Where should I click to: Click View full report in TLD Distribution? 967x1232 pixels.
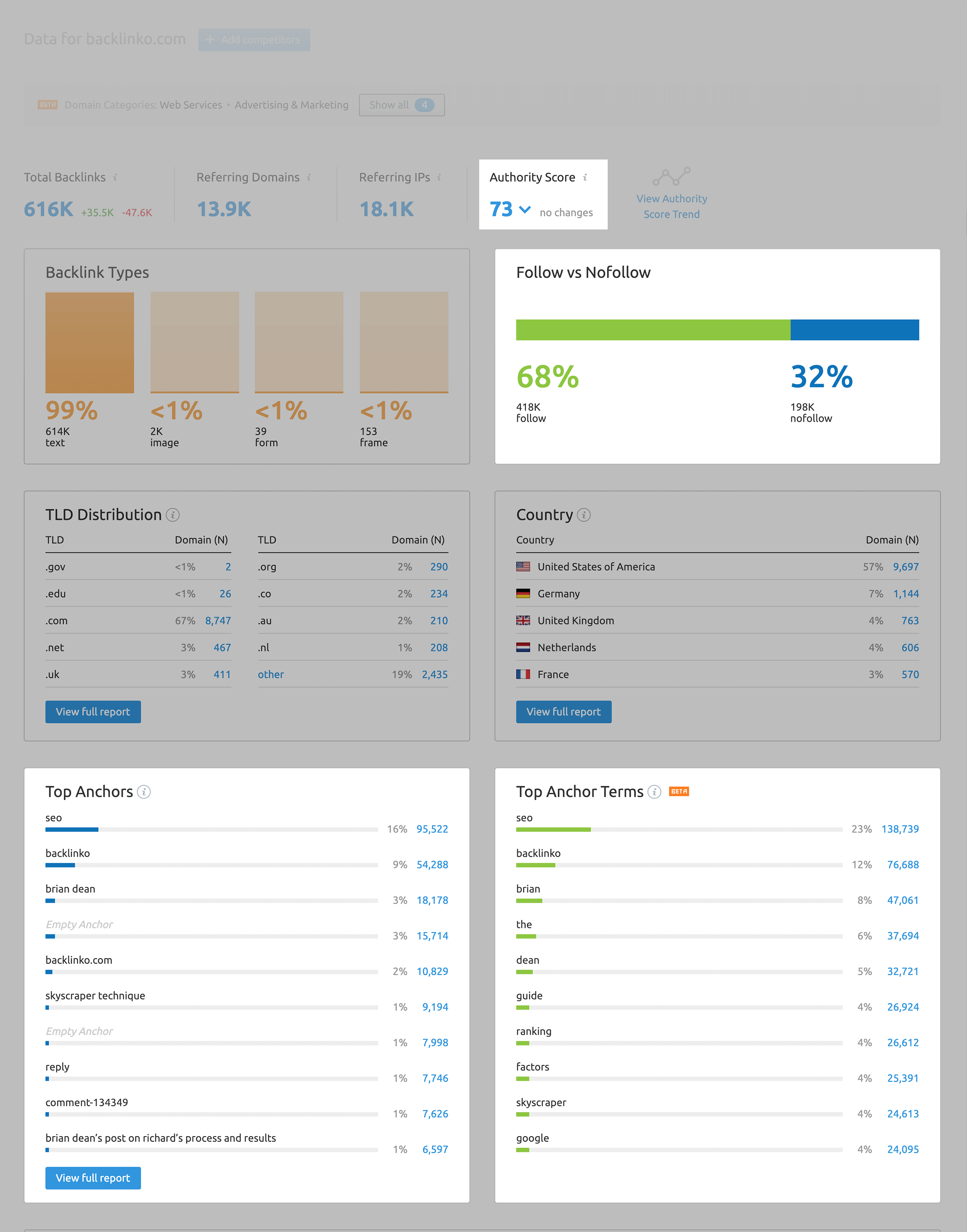(x=93, y=712)
